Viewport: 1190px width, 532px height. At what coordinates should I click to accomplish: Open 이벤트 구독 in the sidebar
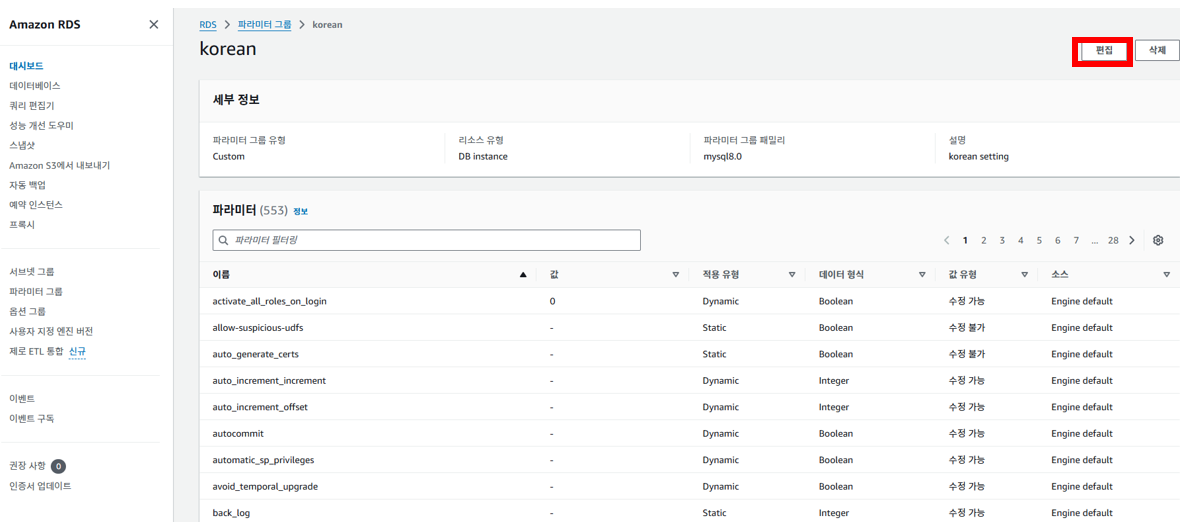click(x=32, y=418)
